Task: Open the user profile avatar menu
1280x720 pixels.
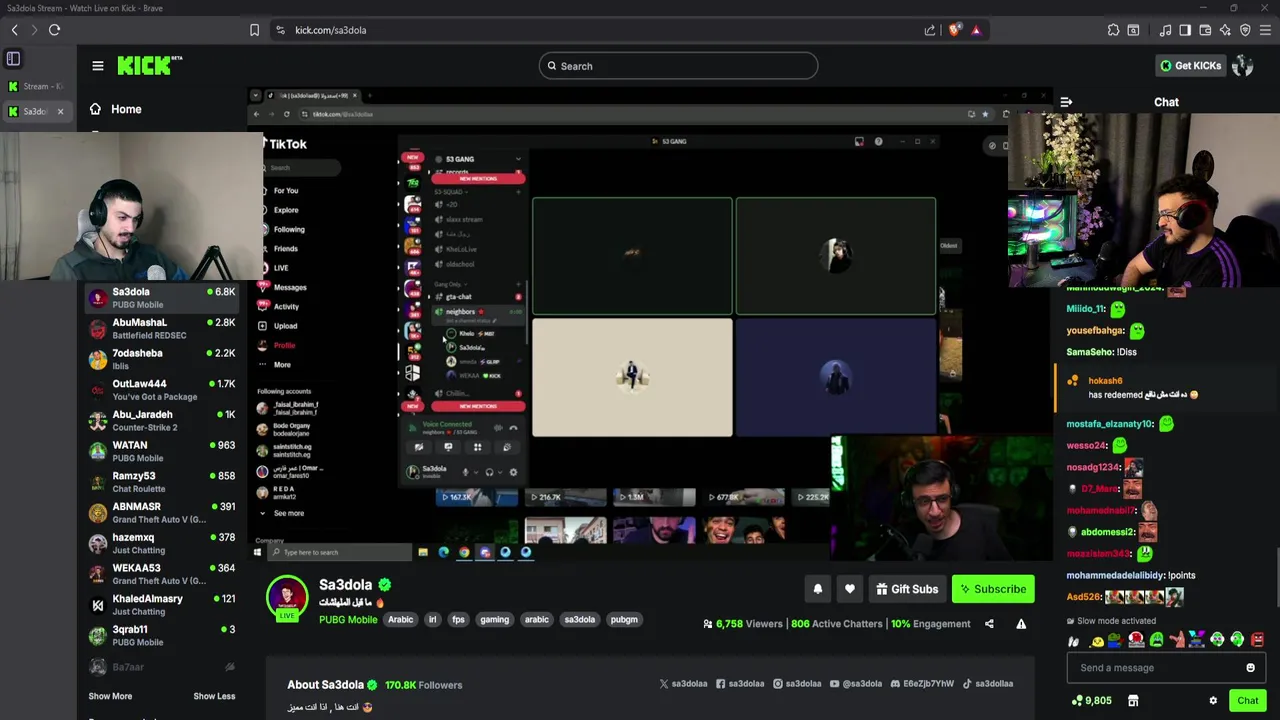Action: [1243, 66]
